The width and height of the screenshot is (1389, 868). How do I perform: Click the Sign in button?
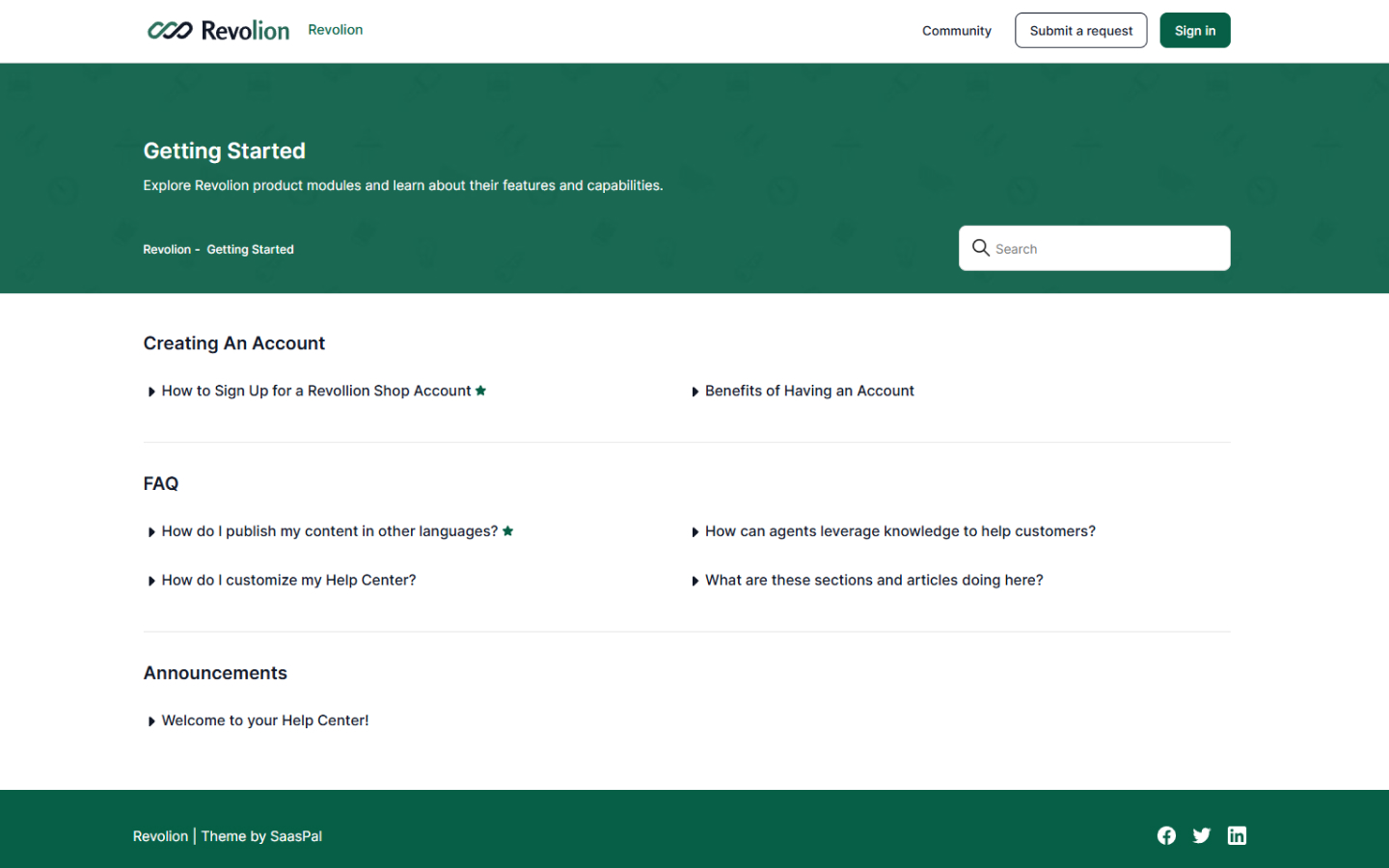tap(1194, 31)
